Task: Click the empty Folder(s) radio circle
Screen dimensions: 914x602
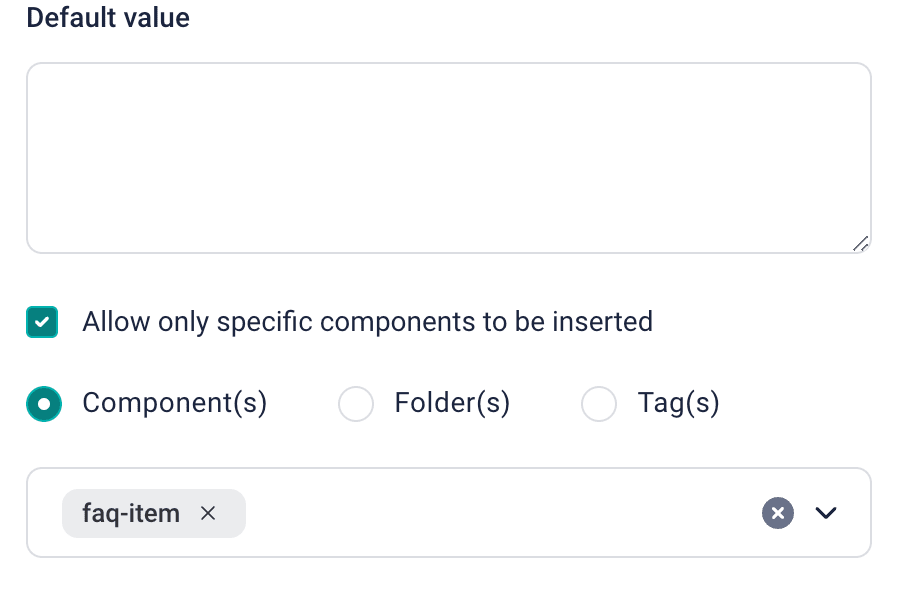Action: point(356,404)
